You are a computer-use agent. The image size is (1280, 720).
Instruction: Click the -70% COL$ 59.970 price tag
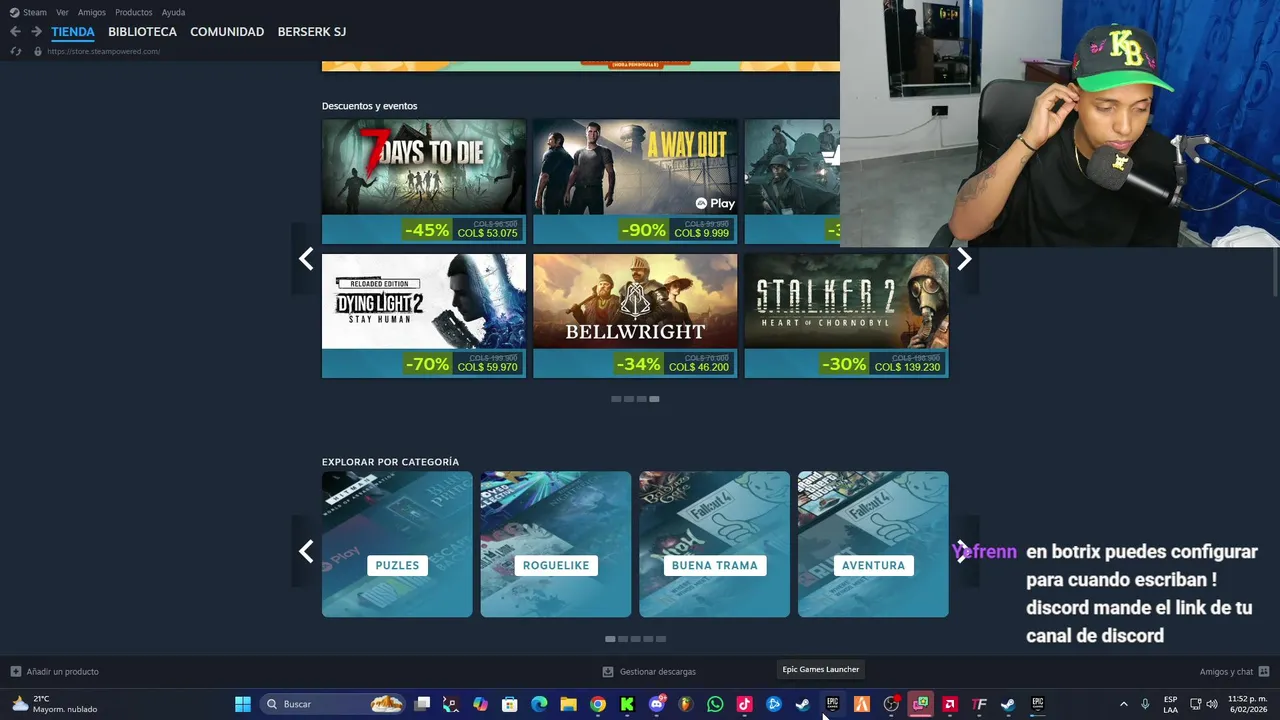[461, 364]
